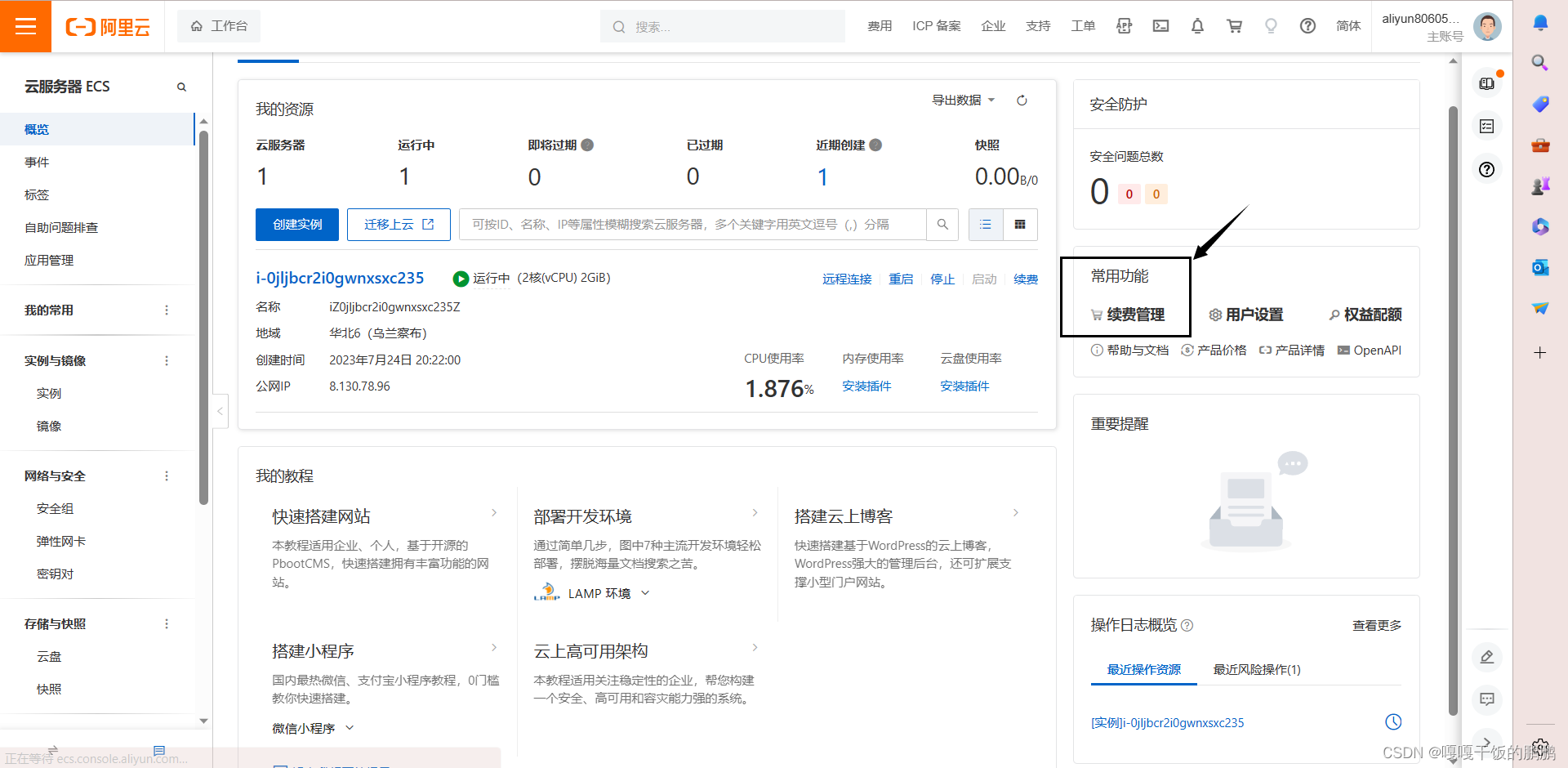Click the top global search field

click(x=723, y=26)
